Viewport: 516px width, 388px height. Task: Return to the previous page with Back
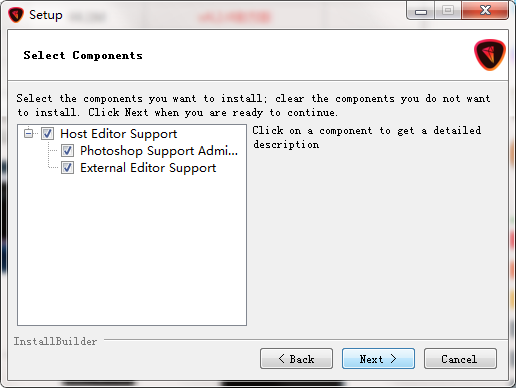pyautogui.click(x=296, y=359)
